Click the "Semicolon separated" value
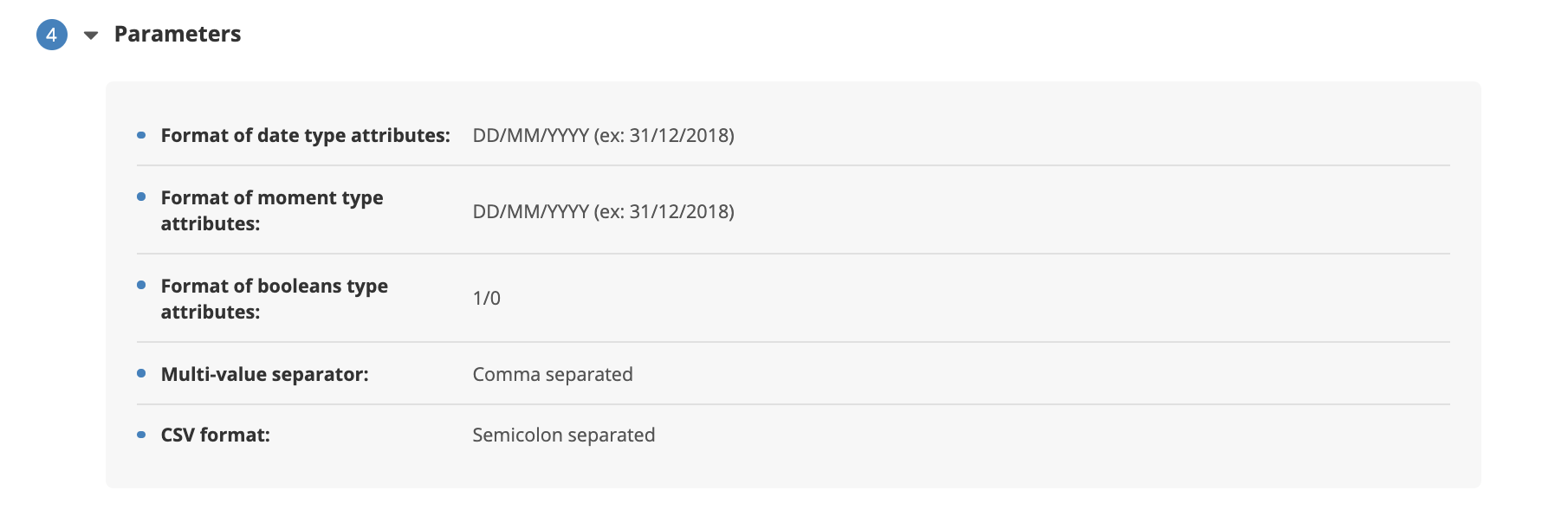1568x516 pixels. (x=563, y=435)
